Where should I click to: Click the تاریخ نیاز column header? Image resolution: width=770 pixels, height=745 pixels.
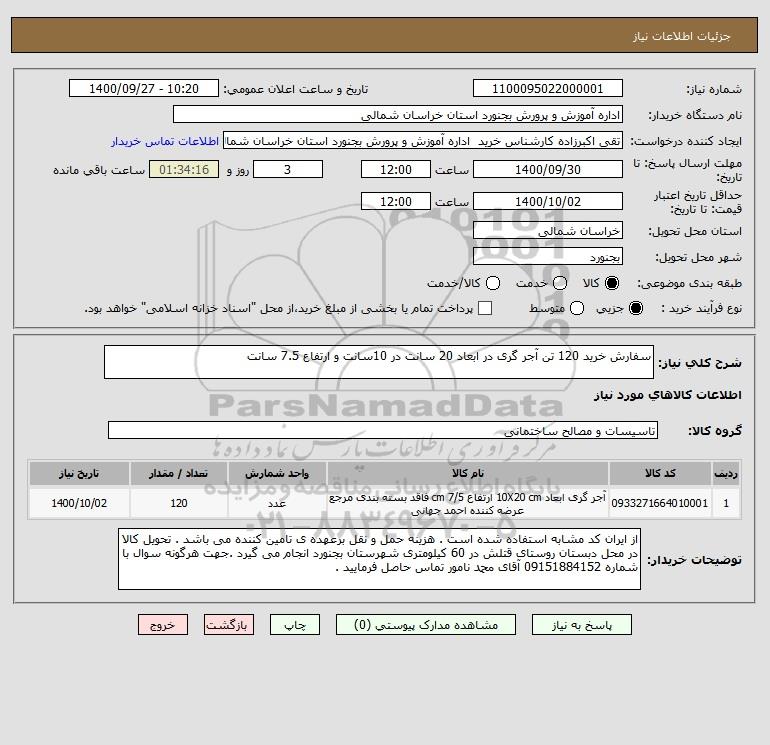(79, 473)
